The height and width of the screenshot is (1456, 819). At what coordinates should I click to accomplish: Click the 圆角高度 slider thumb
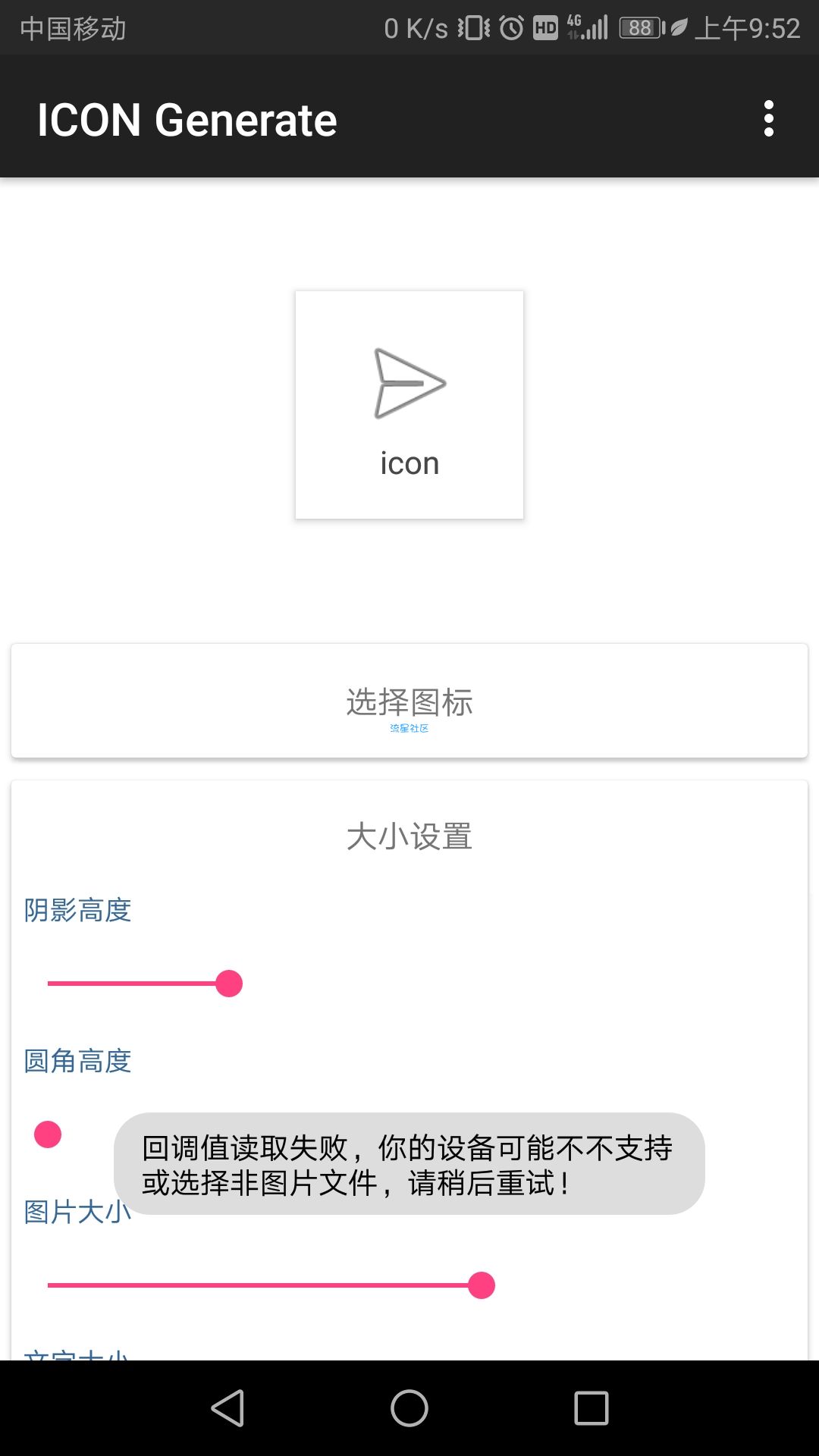[x=48, y=1134]
